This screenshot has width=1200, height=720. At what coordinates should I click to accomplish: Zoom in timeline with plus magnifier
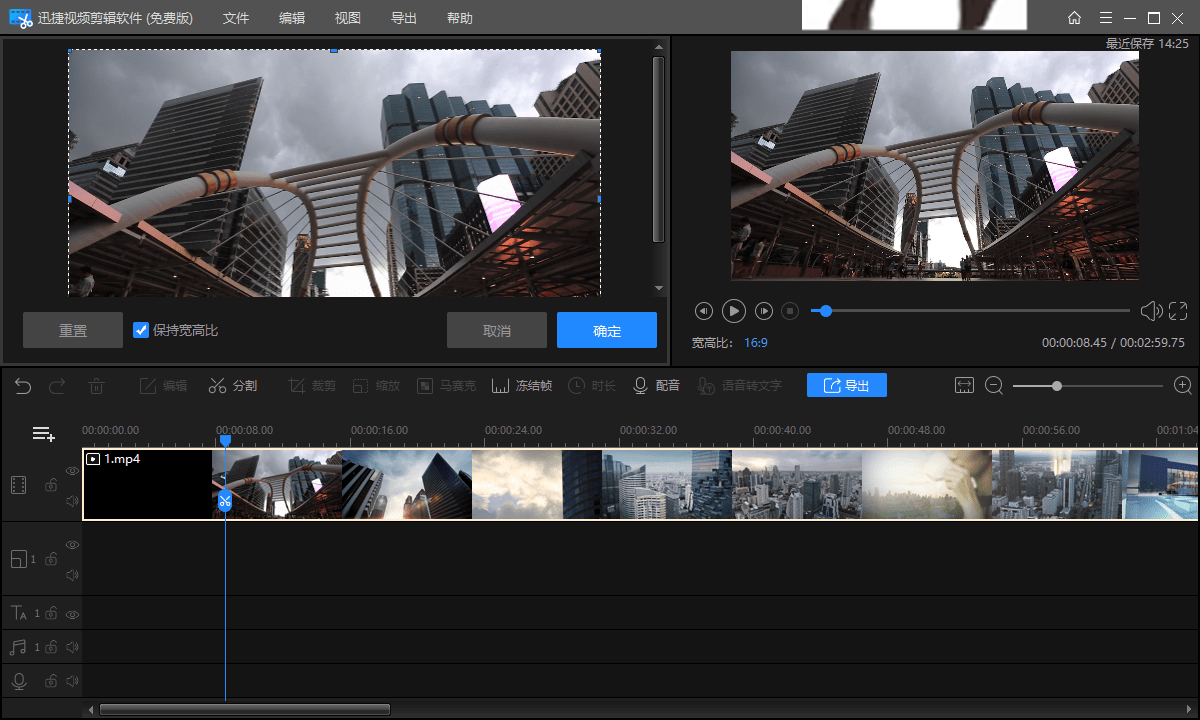tap(1183, 385)
